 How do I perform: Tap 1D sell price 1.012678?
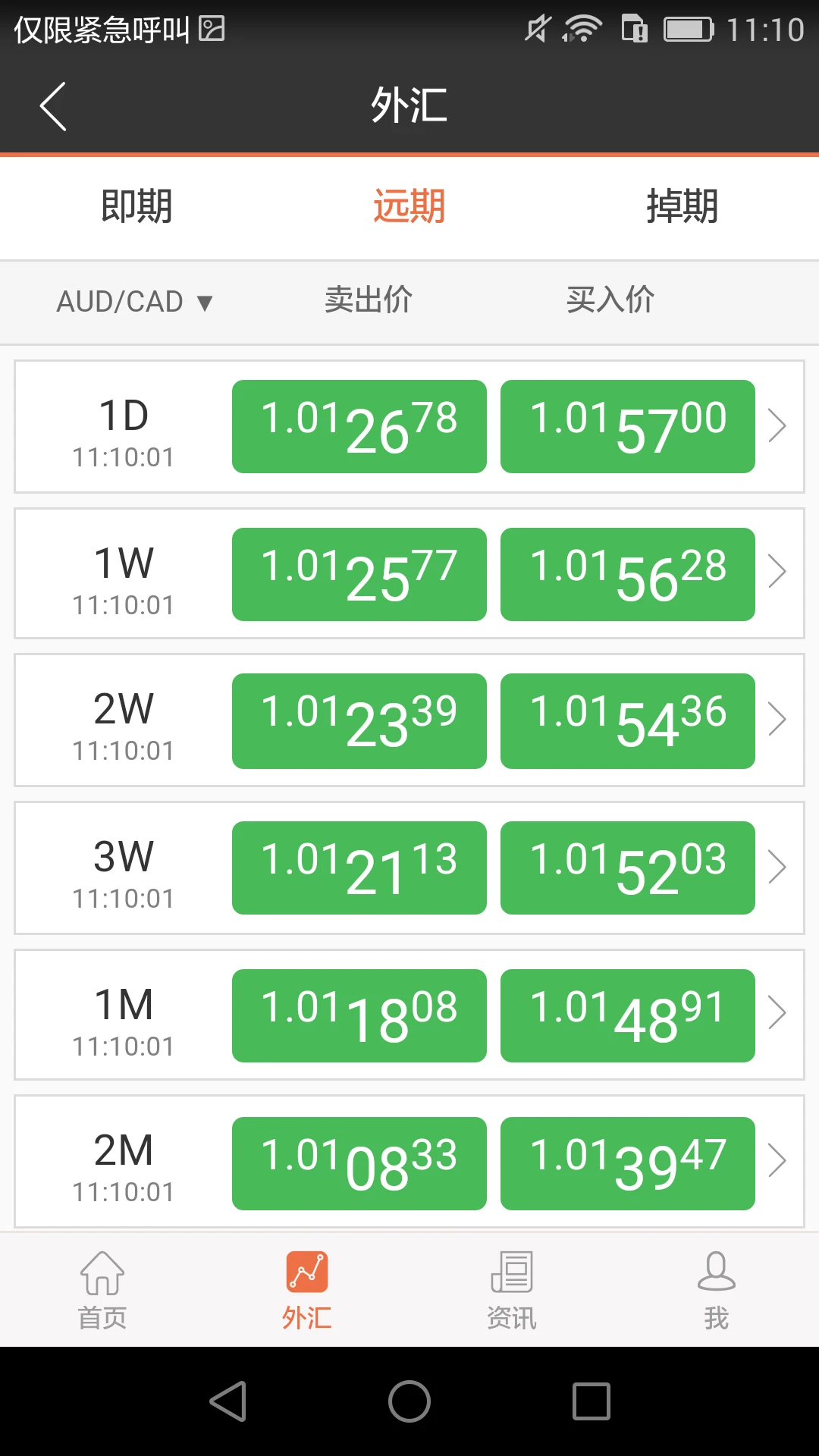359,426
